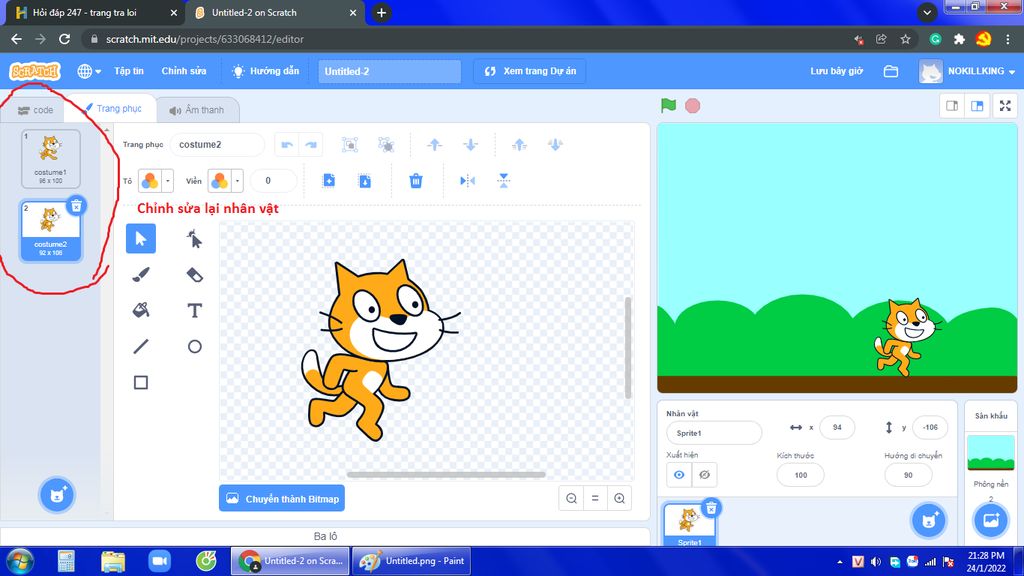Screen dimensions: 1024x576
Task: Click the move Backward one layer icon
Action: point(470,144)
